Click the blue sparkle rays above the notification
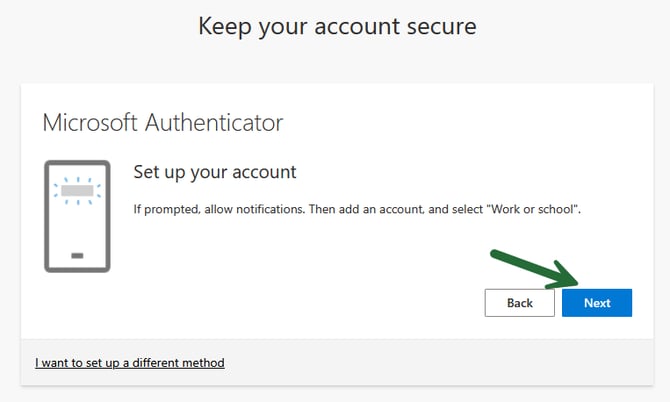 coord(77,176)
